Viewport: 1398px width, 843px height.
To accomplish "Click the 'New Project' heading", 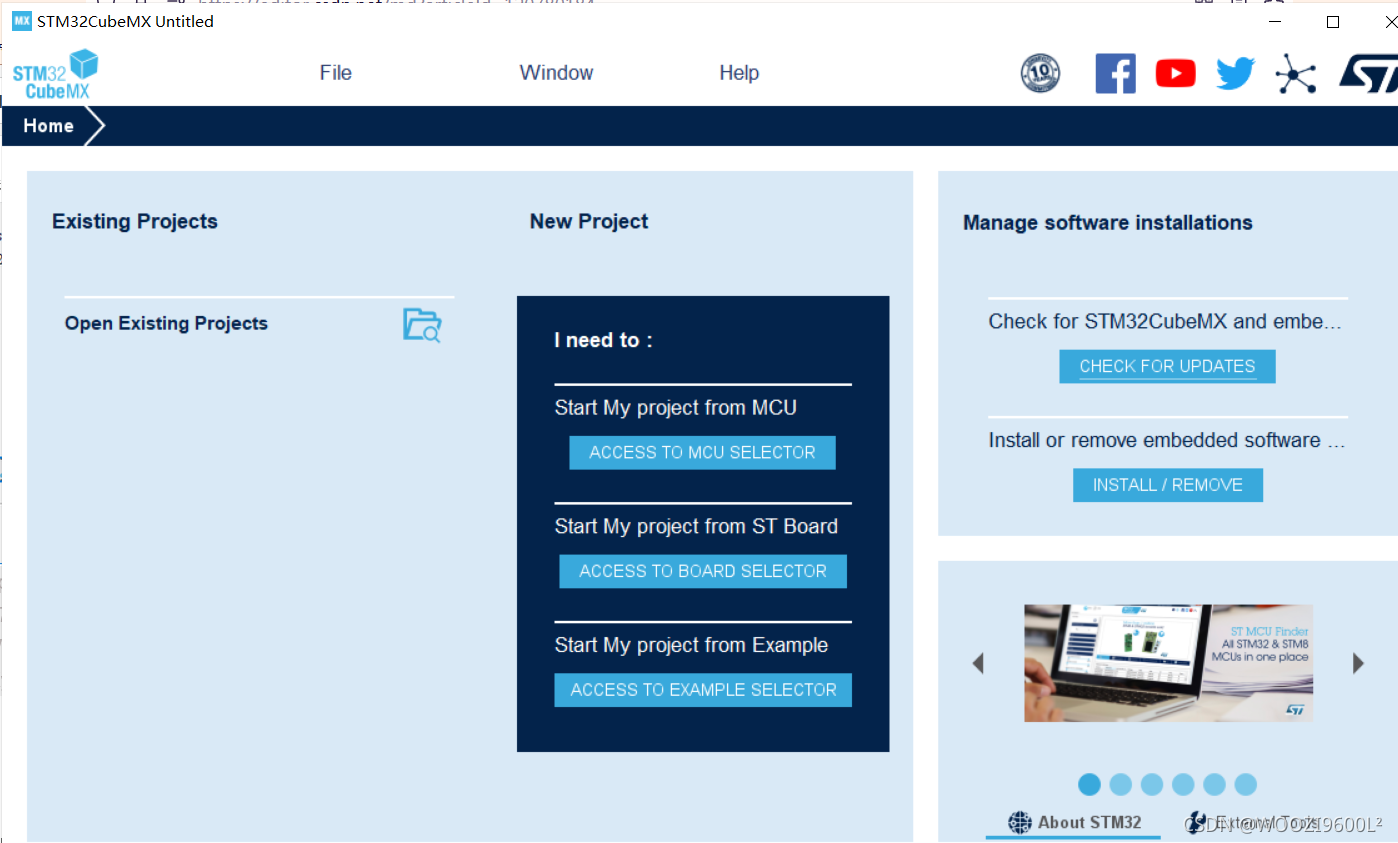I will [589, 221].
